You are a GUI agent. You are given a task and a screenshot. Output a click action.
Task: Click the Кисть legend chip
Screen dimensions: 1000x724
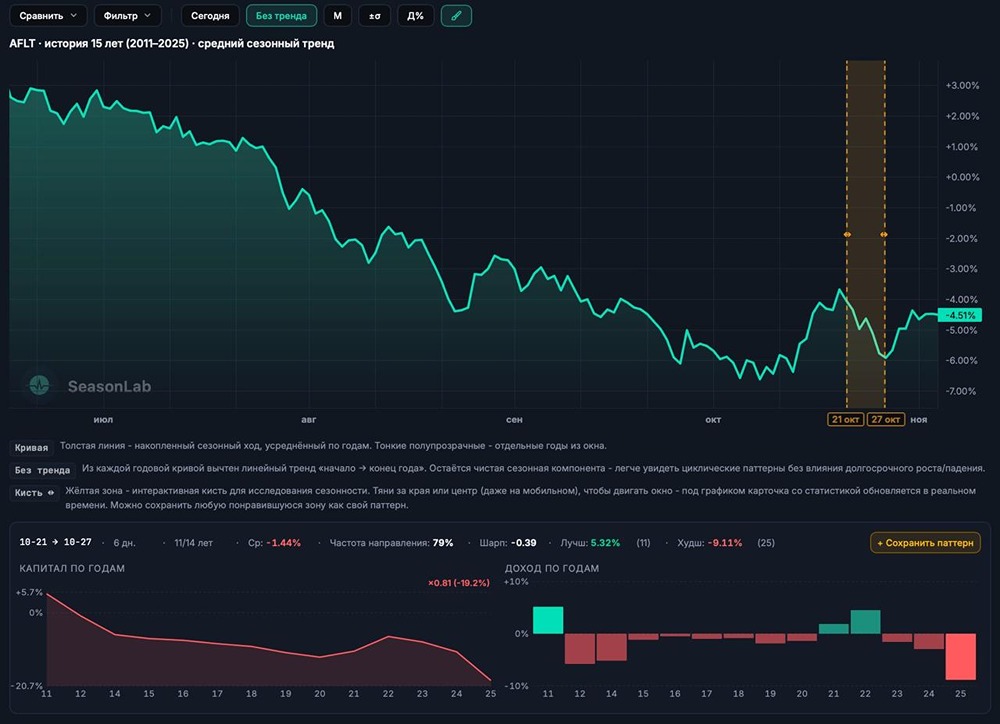point(34,492)
